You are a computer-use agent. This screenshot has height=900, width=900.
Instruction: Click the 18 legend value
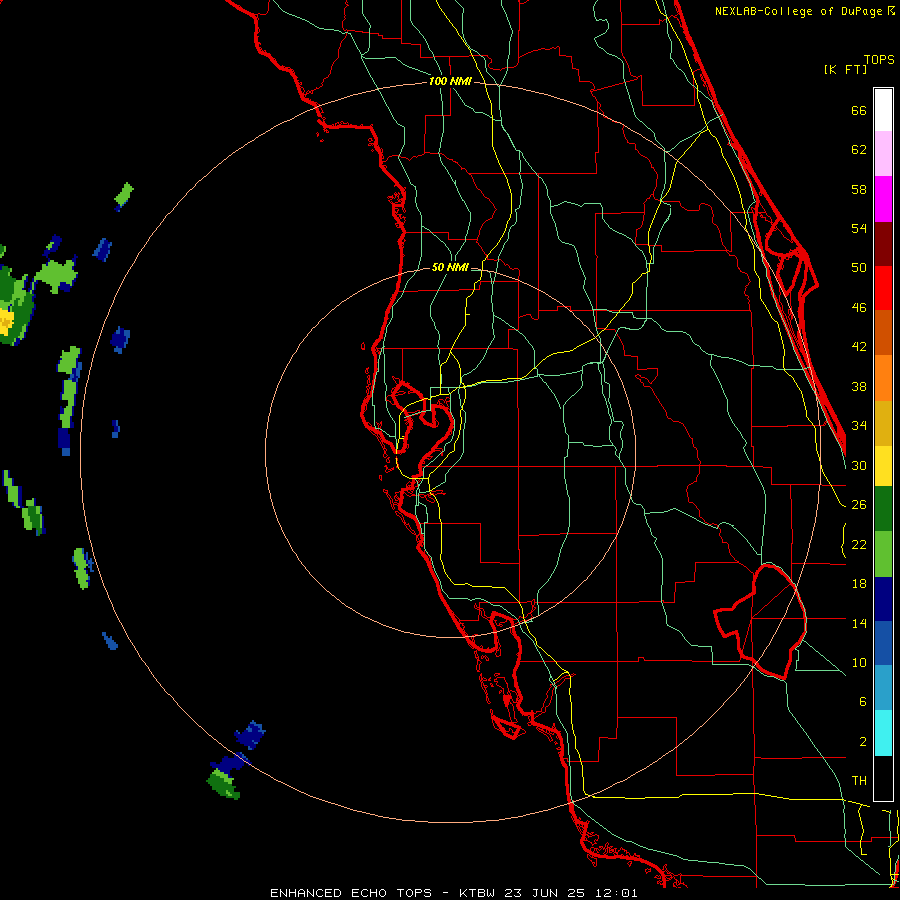(x=859, y=584)
